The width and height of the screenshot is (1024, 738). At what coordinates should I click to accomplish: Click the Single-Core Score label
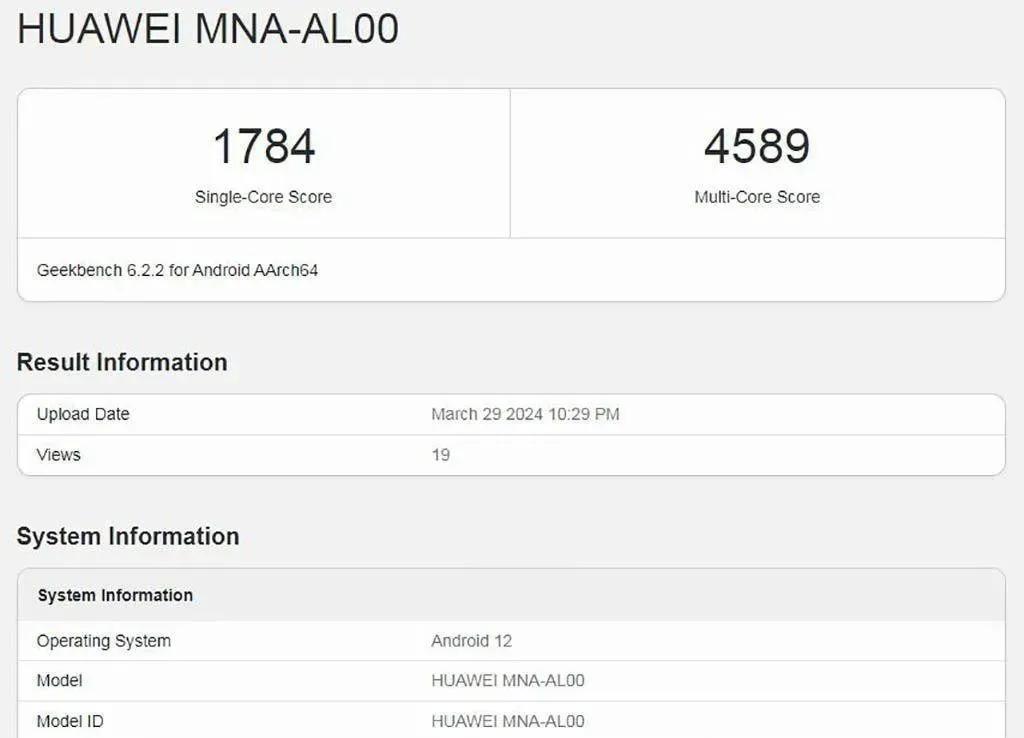[263, 197]
